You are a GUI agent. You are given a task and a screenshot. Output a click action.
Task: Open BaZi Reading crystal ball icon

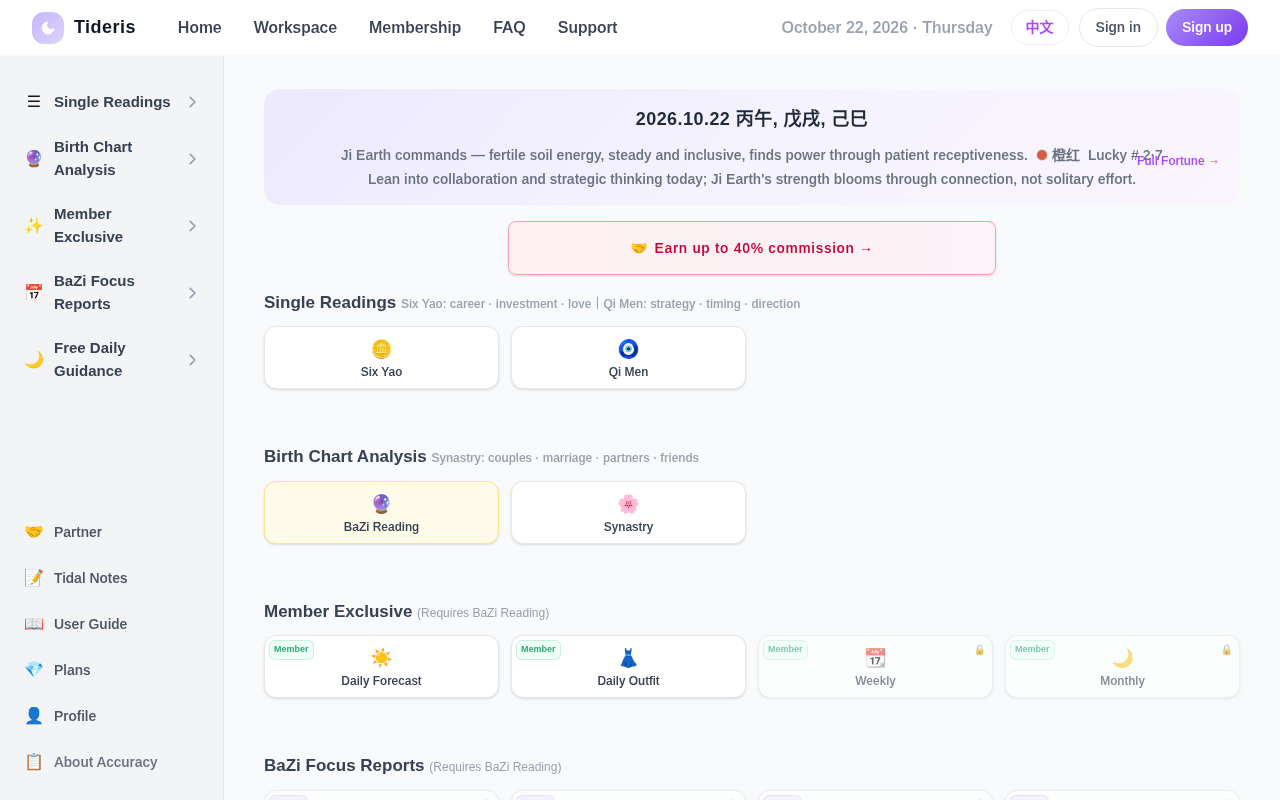tap(381, 504)
